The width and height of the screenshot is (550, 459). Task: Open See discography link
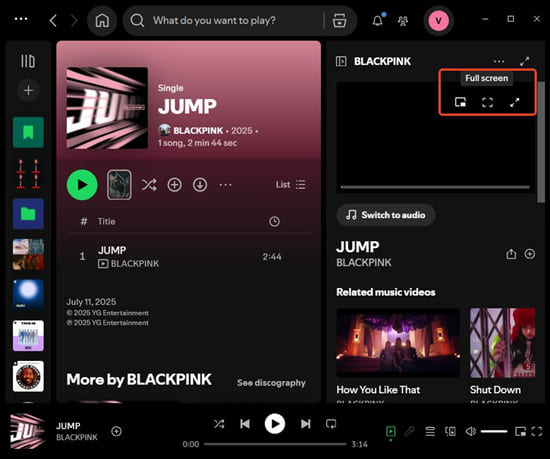[x=271, y=383]
